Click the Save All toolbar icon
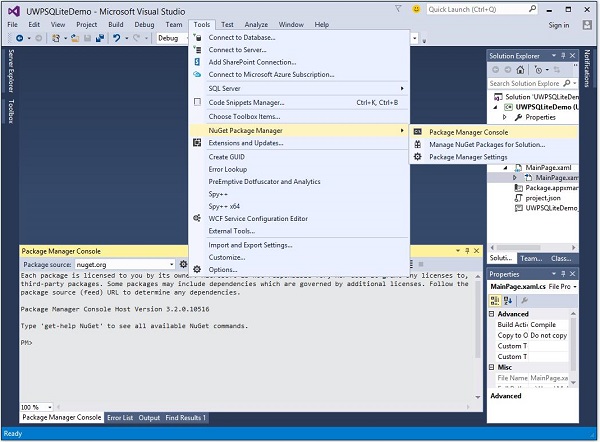The height and width of the screenshot is (442, 600). click(98, 38)
